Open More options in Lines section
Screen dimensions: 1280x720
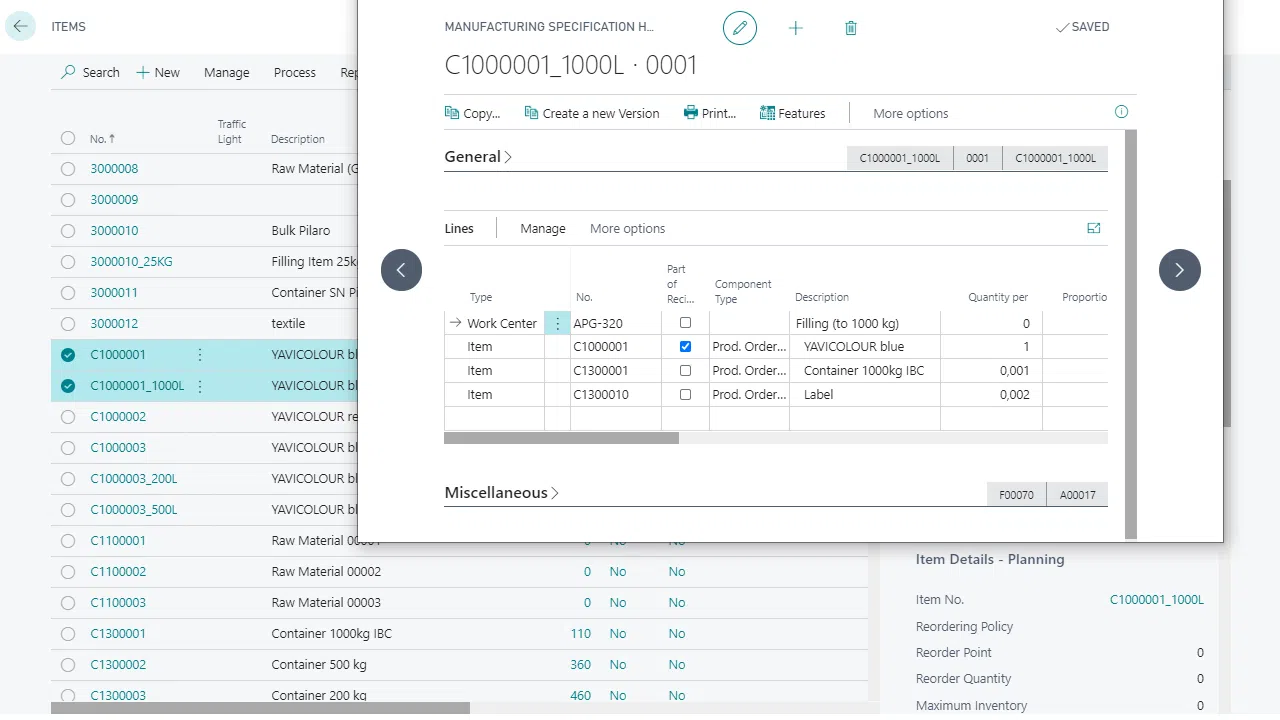pyautogui.click(x=627, y=229)
